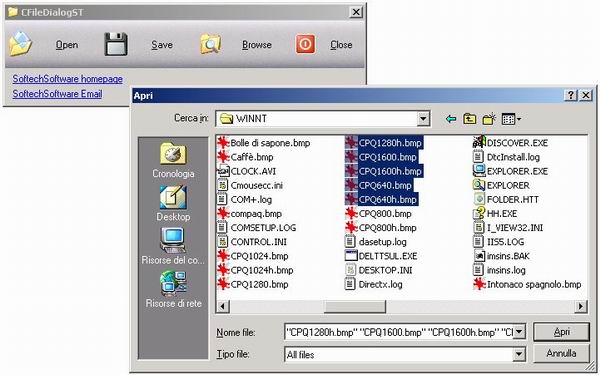Create a new folder icon
This screenshot has height=375, width=600.
click(489, 119)
